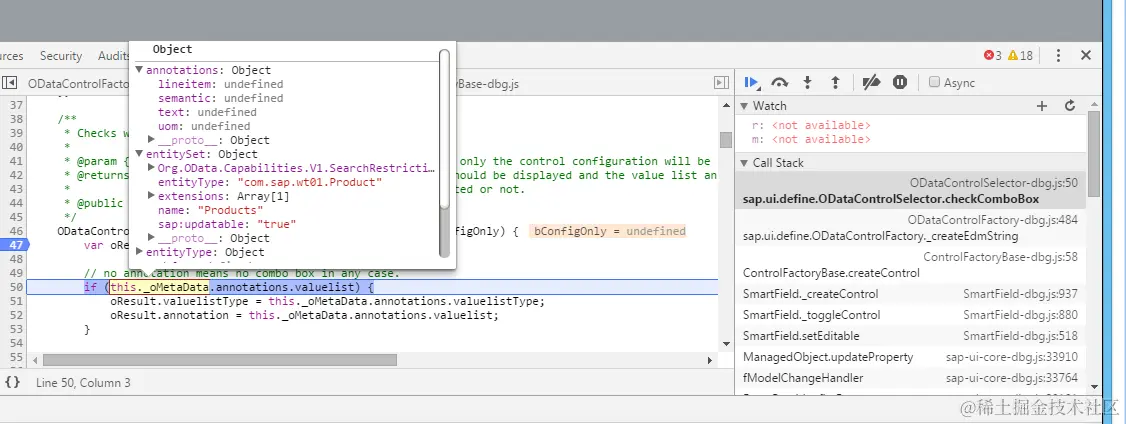Viewport: 1126px width, 424px height.
Task: Refresh the watch expressions
Action: click(x=1070, y=106)
